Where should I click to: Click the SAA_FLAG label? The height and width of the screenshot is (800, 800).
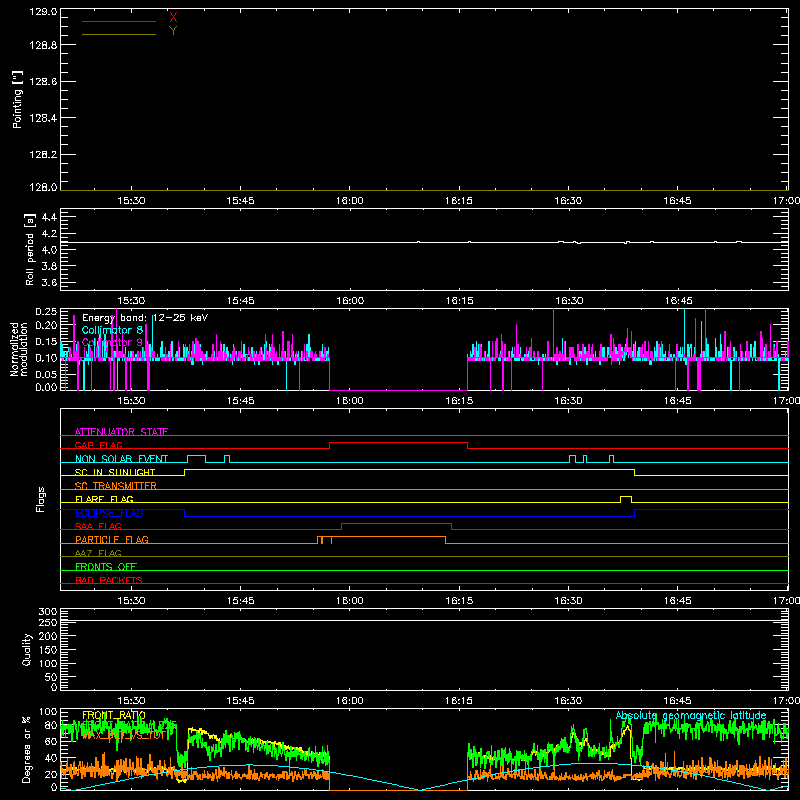coord(98,526)
